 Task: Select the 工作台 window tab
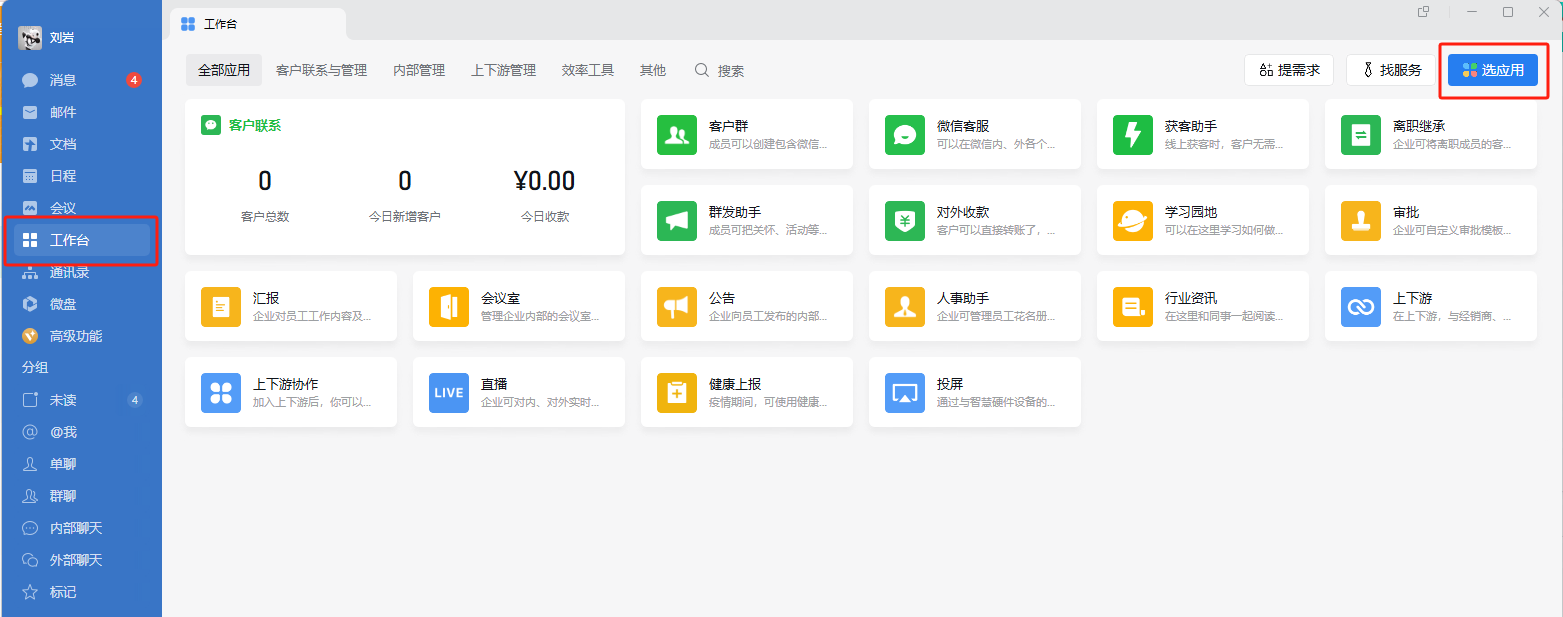[258, 24]
